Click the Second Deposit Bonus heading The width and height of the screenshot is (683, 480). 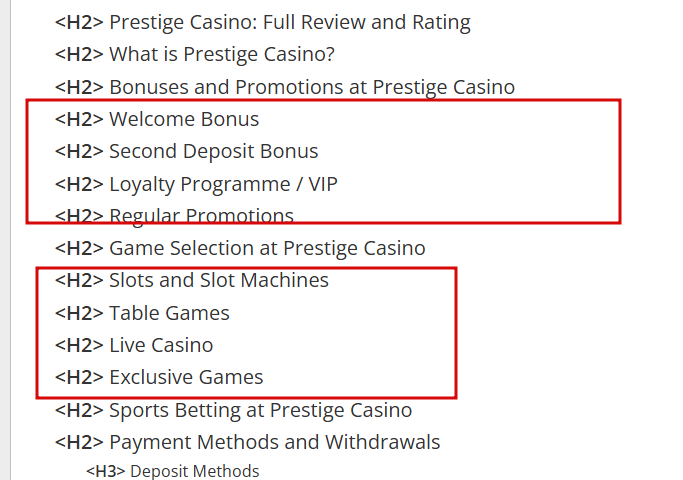(213, 152)
